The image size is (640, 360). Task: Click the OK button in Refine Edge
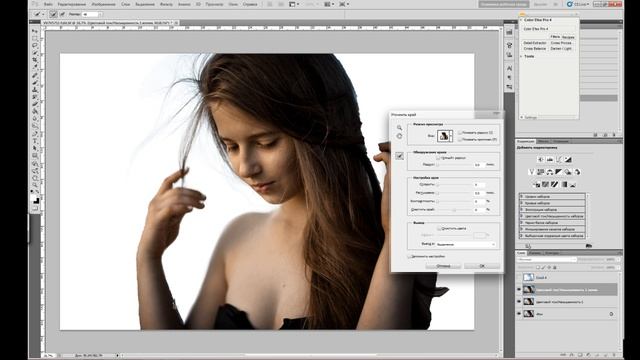pyautogui.click(x=482, y=266)
